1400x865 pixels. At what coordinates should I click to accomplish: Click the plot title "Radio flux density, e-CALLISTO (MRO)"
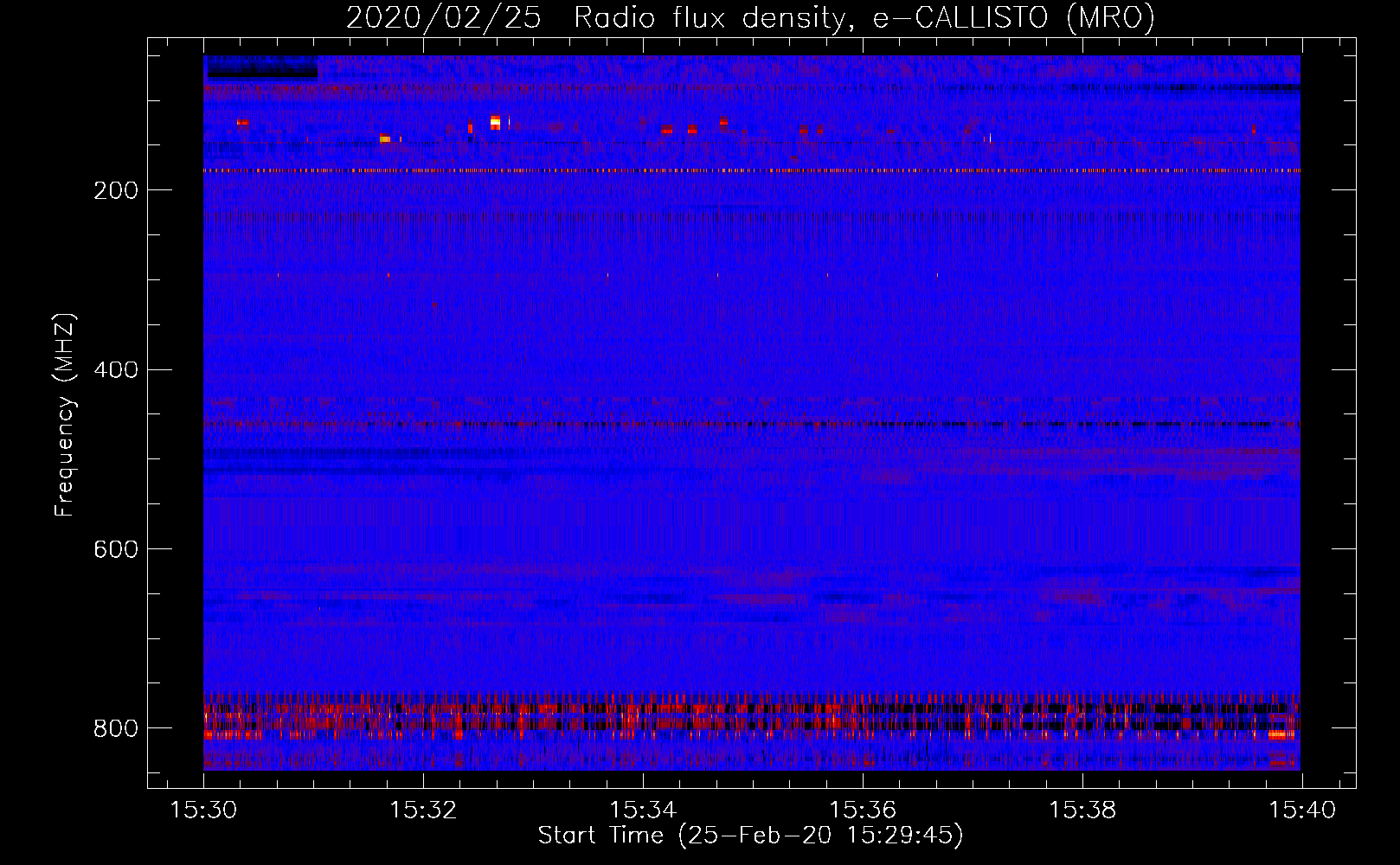[x=864, y=18]
